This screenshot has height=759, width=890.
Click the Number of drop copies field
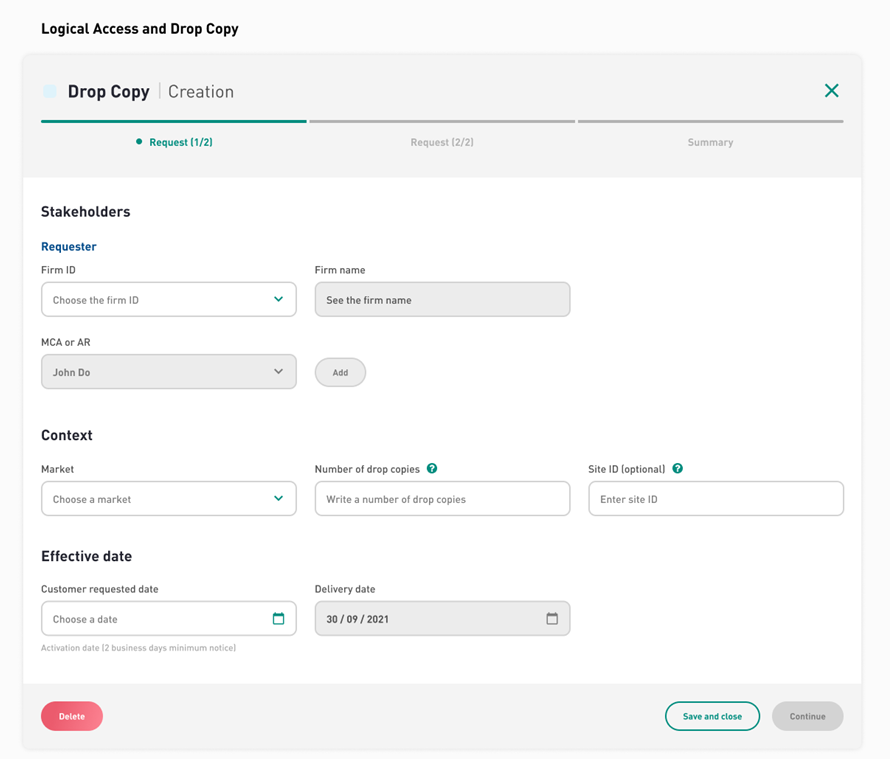point(442,498)
